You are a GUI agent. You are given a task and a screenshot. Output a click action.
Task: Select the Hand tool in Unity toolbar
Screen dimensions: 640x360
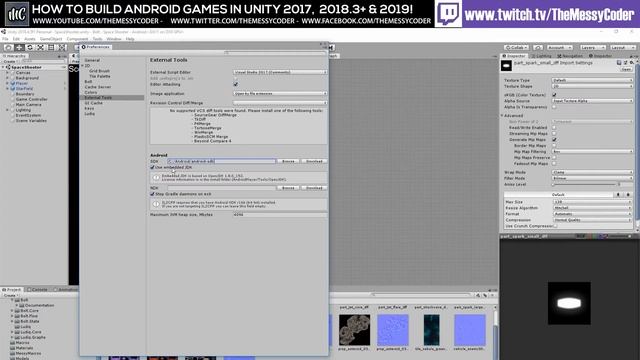click(8, 48)
